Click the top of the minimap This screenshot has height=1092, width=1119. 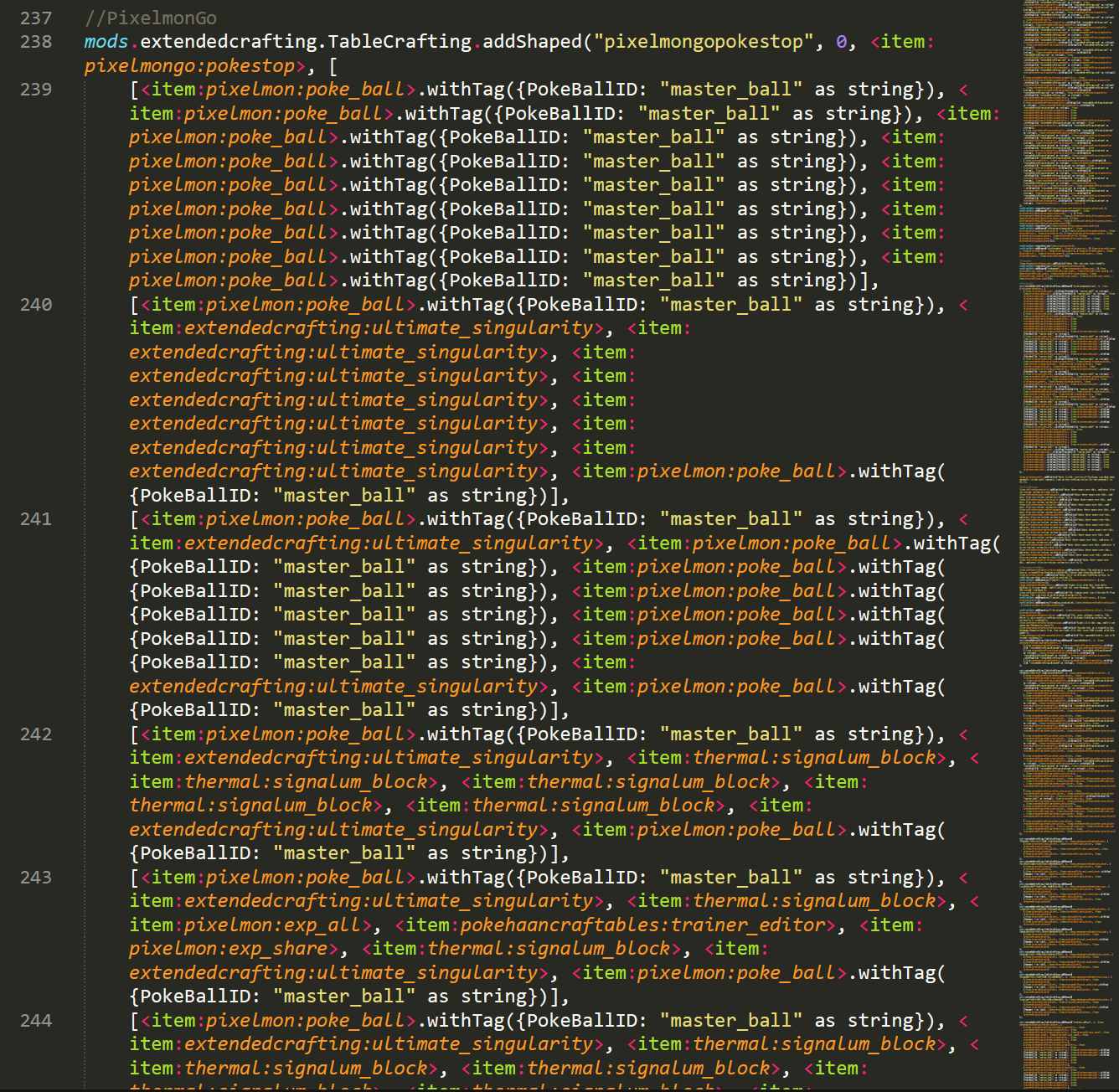1068,8
